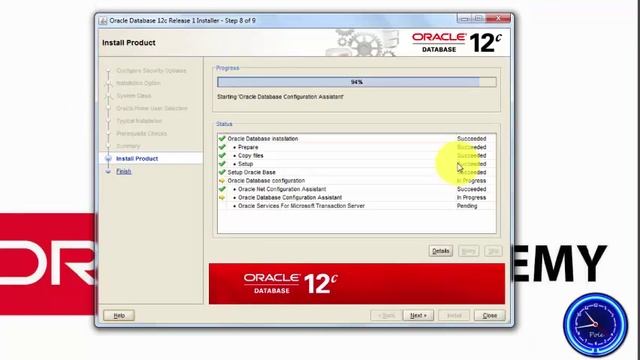Click the disabled Retry button
The image size is (640, 360).
(468, 251)
